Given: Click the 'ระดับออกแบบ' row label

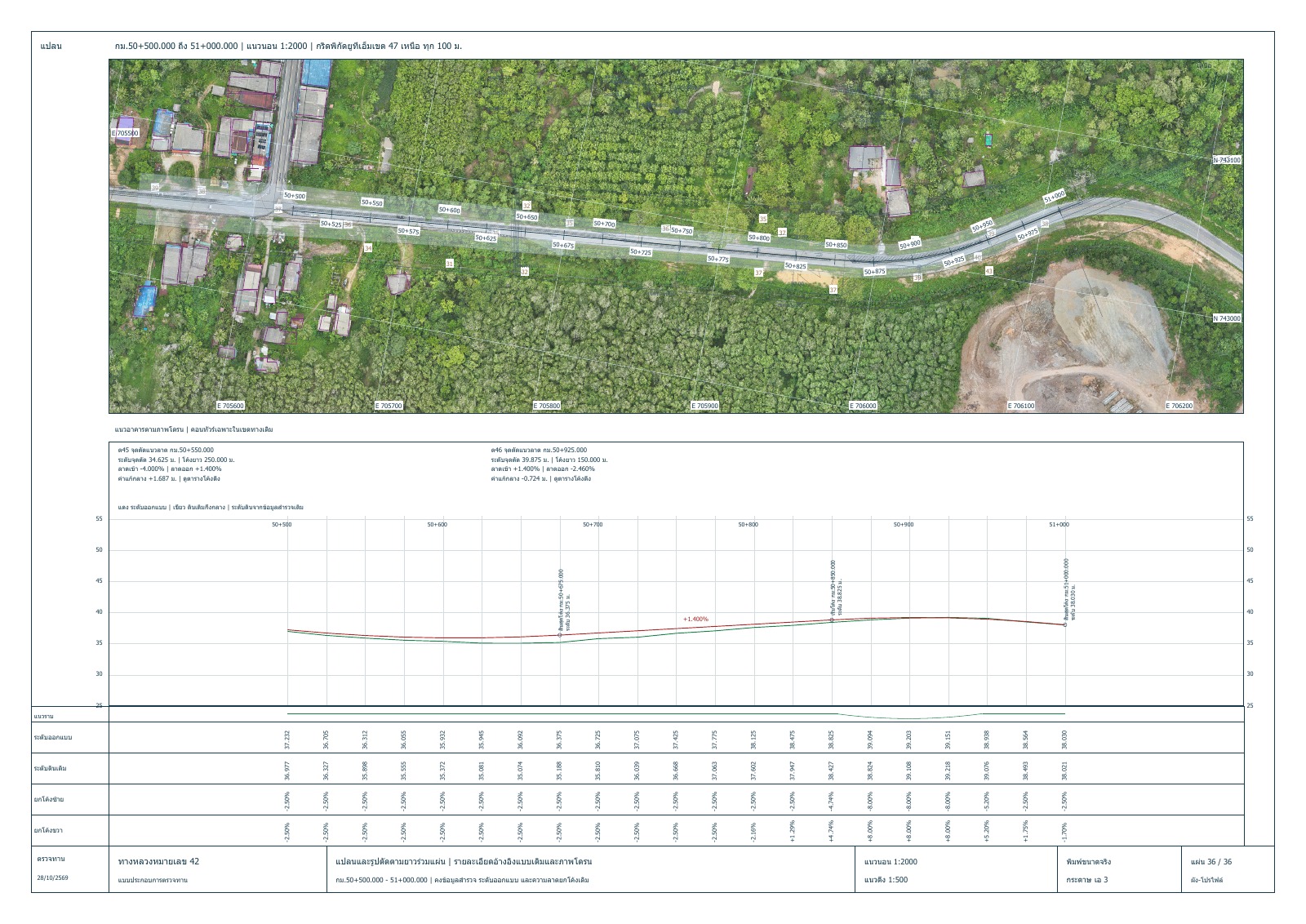Looking at the screenshot, I should tap(53, 737).
